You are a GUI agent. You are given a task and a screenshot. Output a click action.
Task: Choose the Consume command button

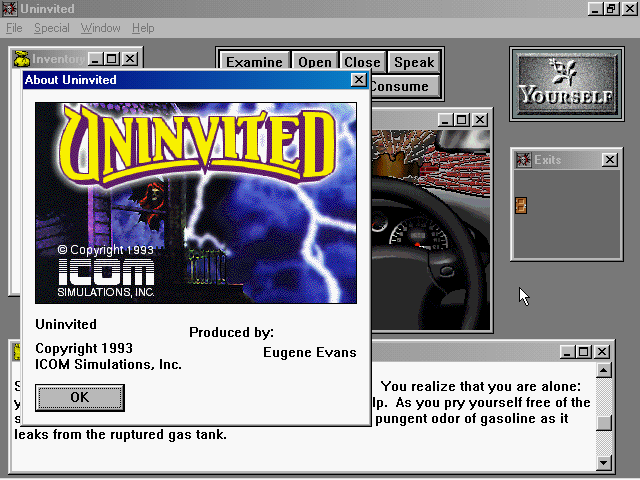(x=405, y=87)
